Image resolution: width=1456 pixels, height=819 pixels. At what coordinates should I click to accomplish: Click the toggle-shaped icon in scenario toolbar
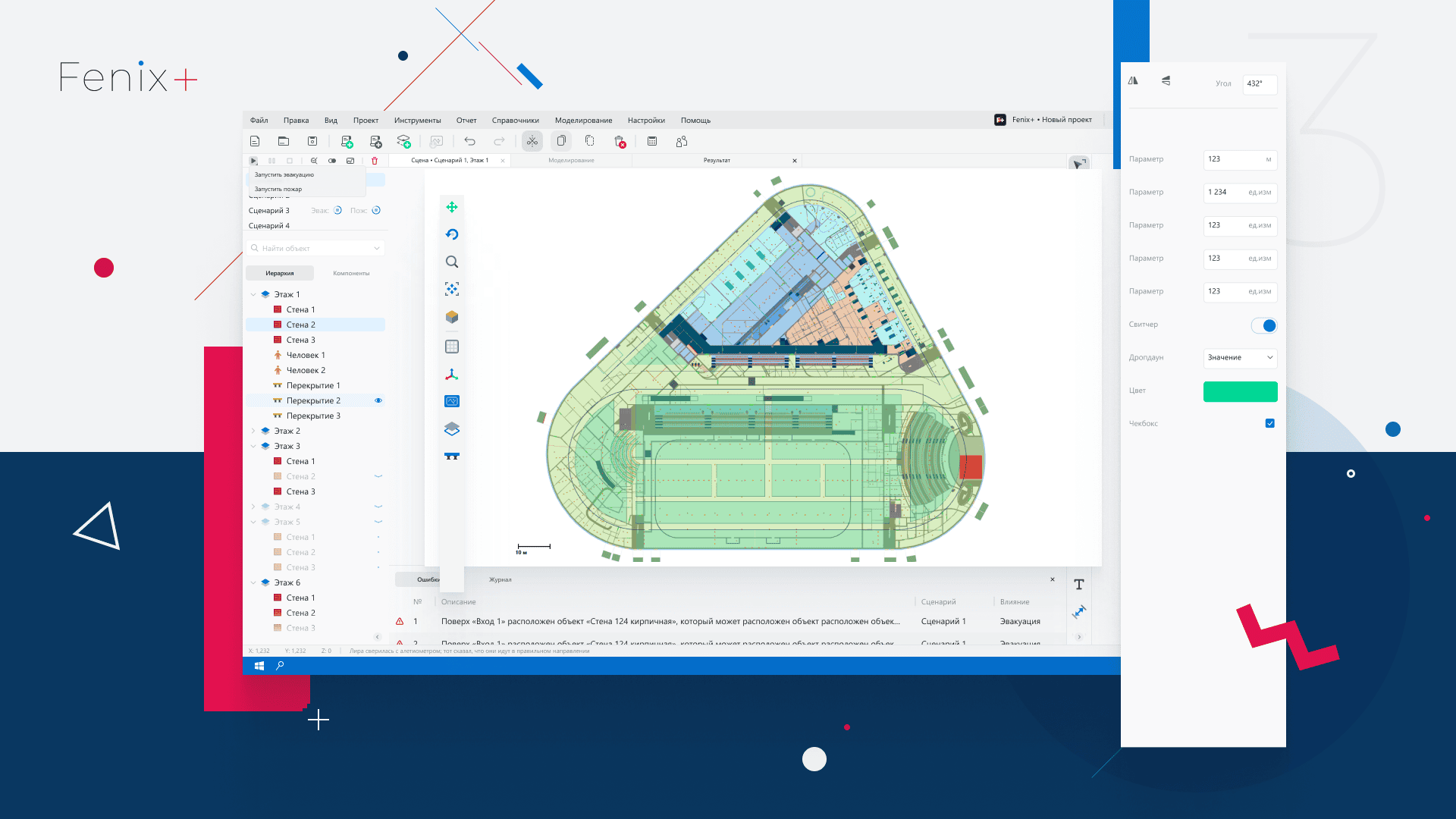(x=332, y=161)
